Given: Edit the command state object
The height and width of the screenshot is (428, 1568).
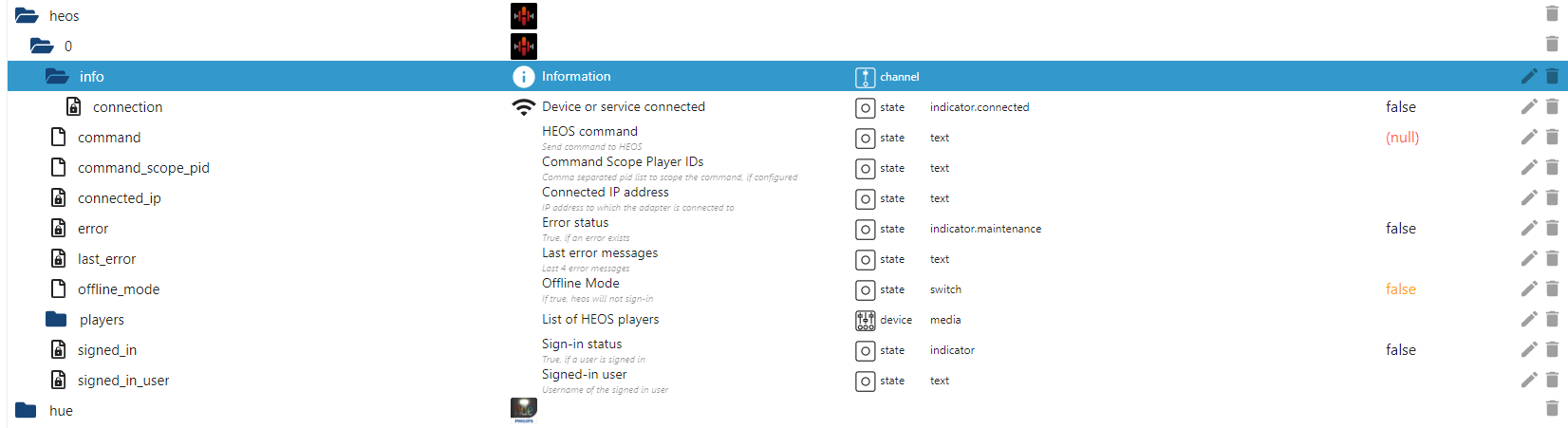Looking at the screenshot, I should pos(1528,137).
